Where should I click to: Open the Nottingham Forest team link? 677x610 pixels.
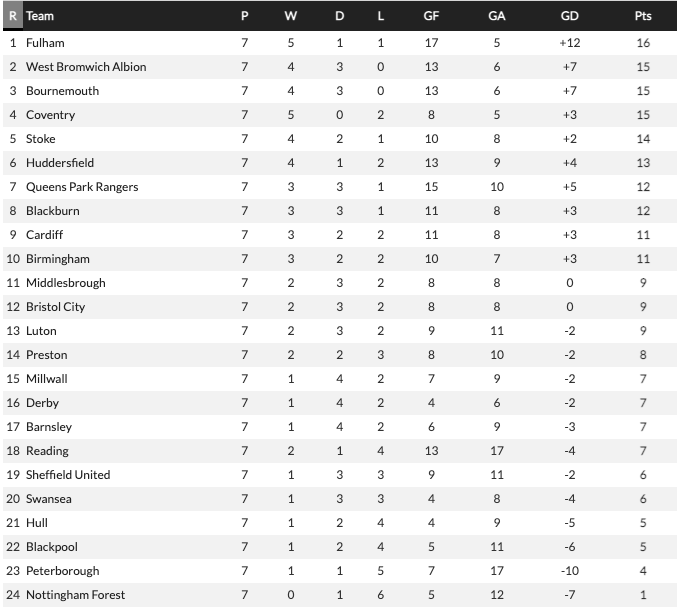click(76, 595)
